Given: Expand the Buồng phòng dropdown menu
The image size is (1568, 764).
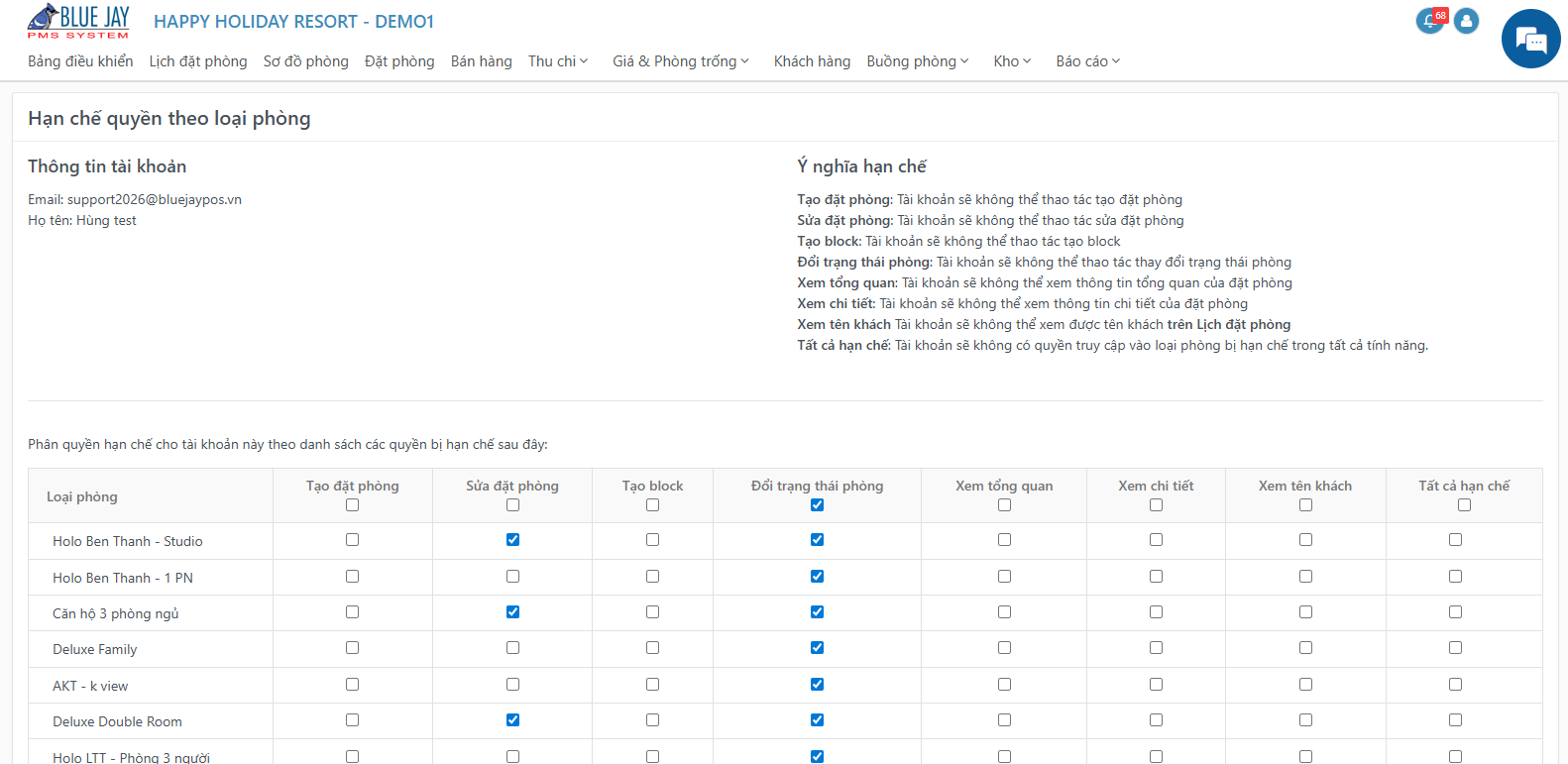Looking at the screenshot, I should coord(918,61).
